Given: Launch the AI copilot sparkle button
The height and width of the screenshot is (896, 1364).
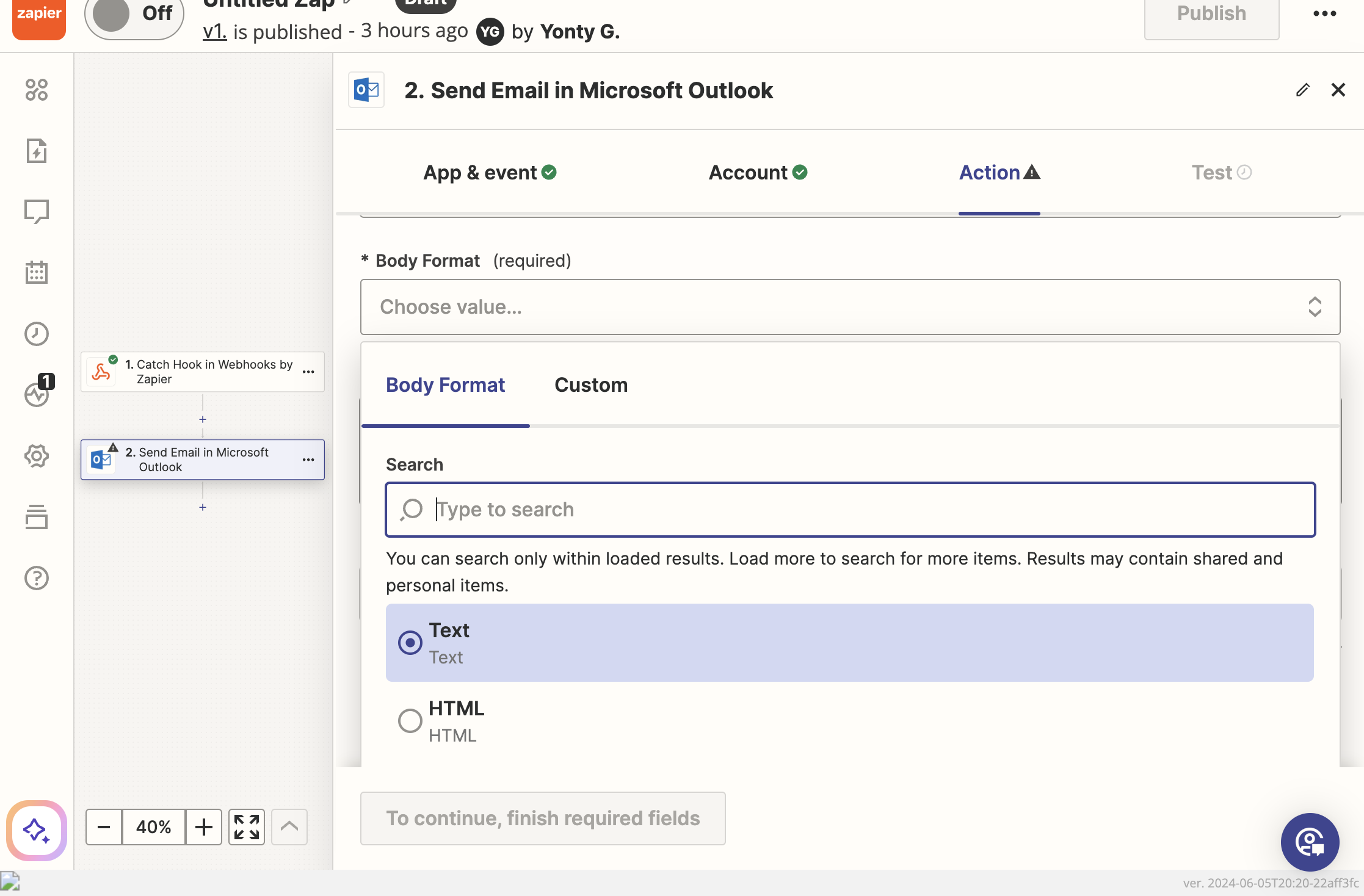Looking at the screenshot, I should 37,831.
